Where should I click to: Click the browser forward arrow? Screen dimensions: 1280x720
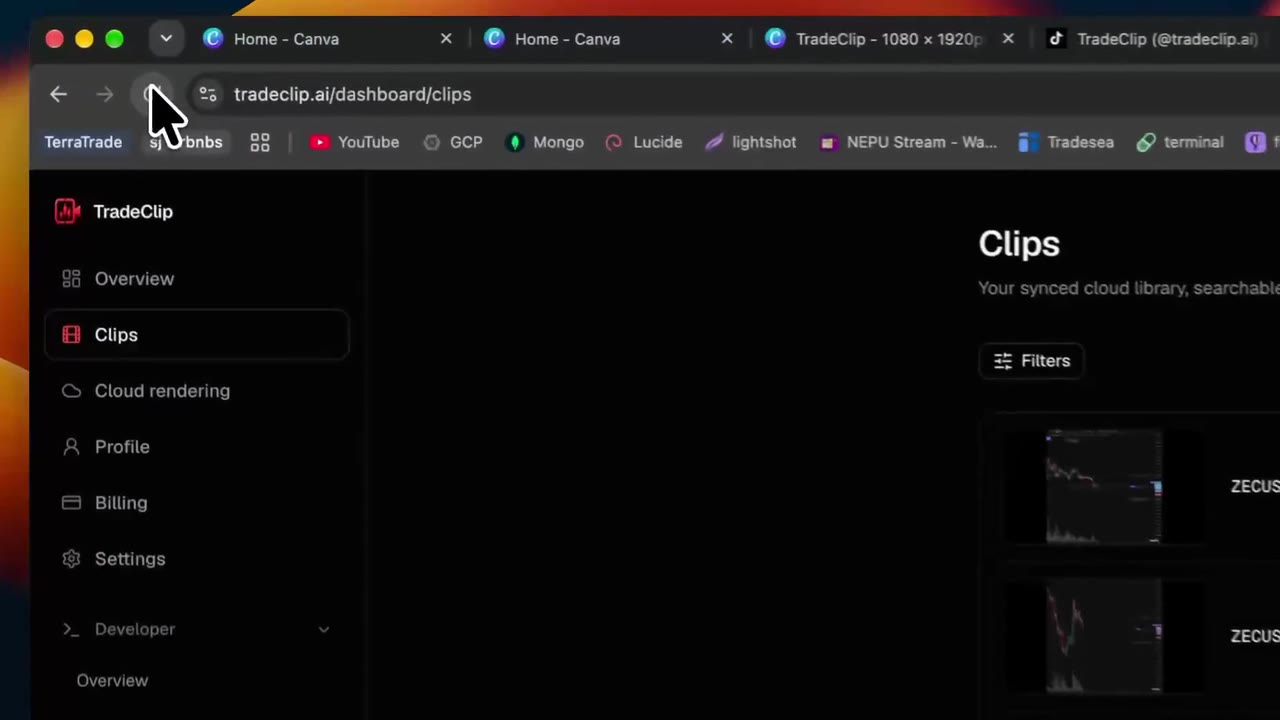click(105, 94)
